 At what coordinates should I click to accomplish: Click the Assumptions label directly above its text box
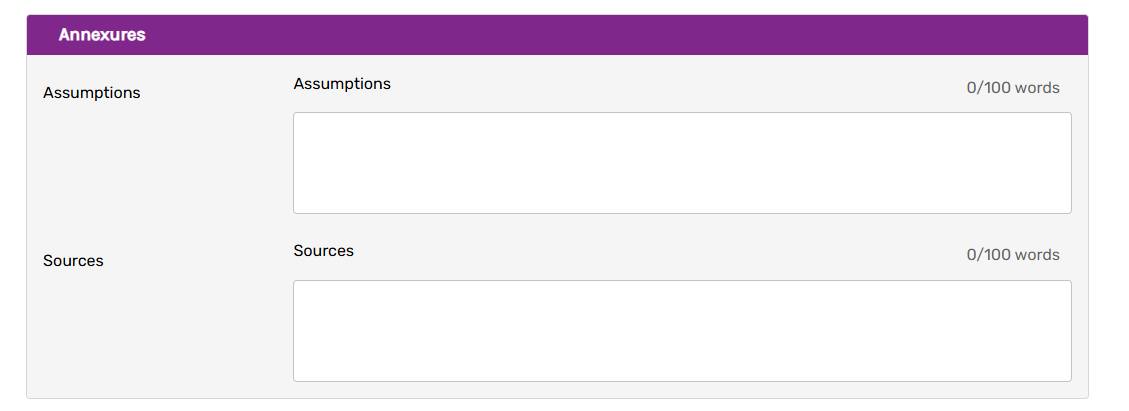point(342,84)
